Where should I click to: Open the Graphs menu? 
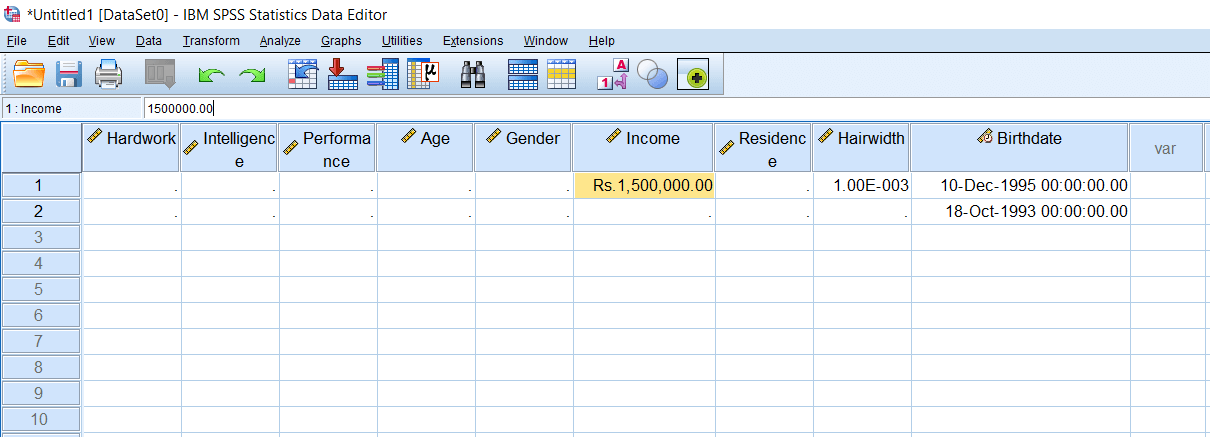pyautogui.click(x=341, y=41)
